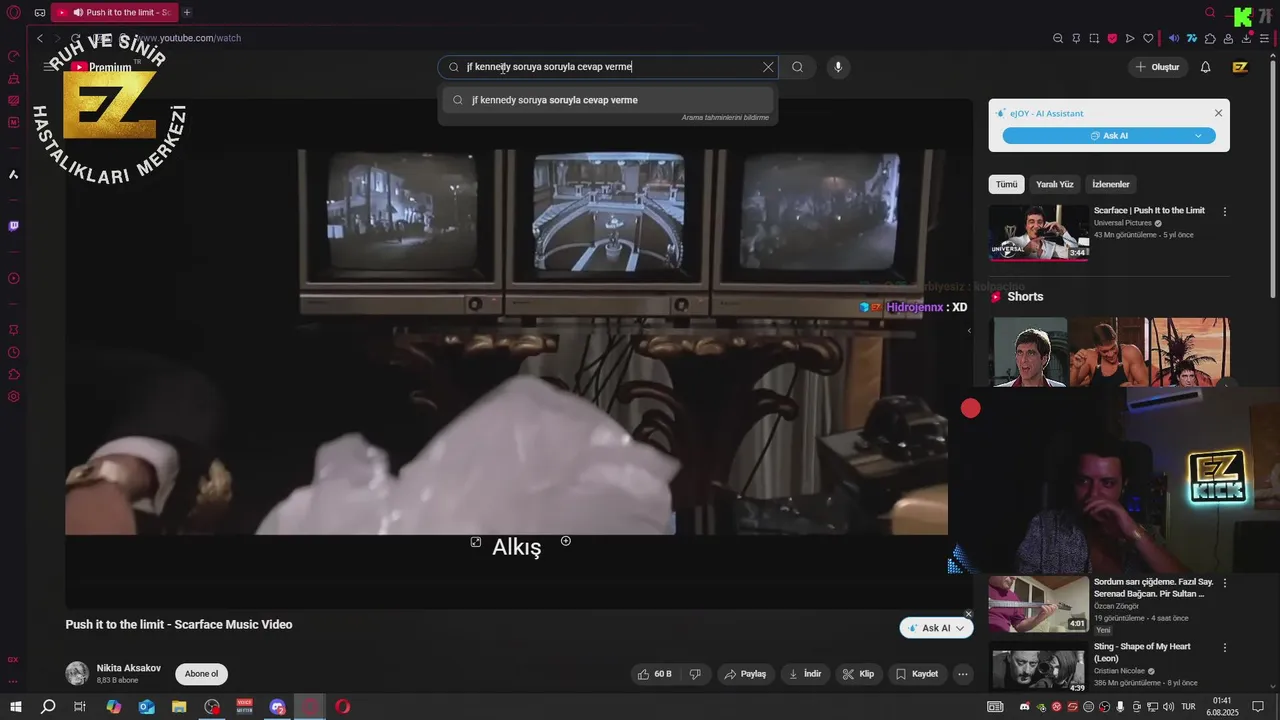Image resolution: width=1280 pixels, height=720 pixels.
Task: Click the Paylaş share button
Action: tap(745, 674)
